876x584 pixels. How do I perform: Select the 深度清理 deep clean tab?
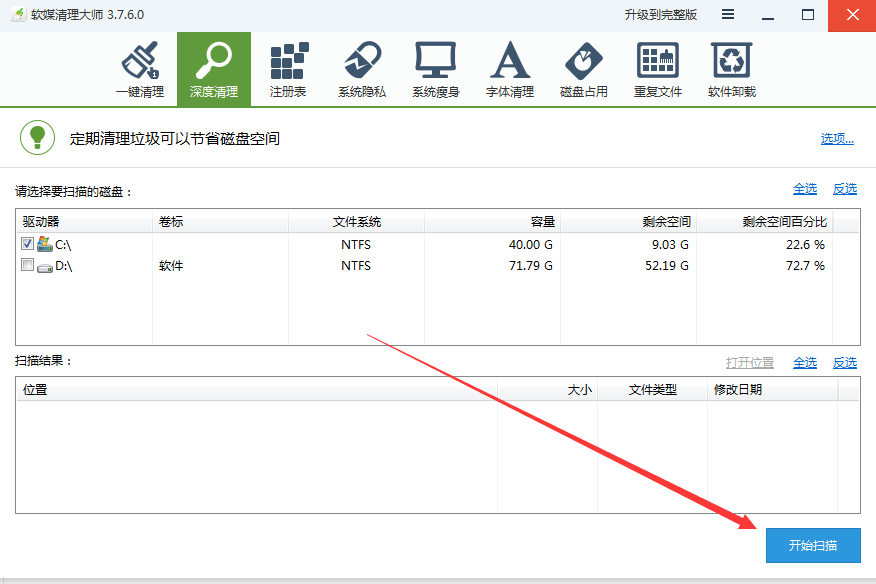[214, 69]
